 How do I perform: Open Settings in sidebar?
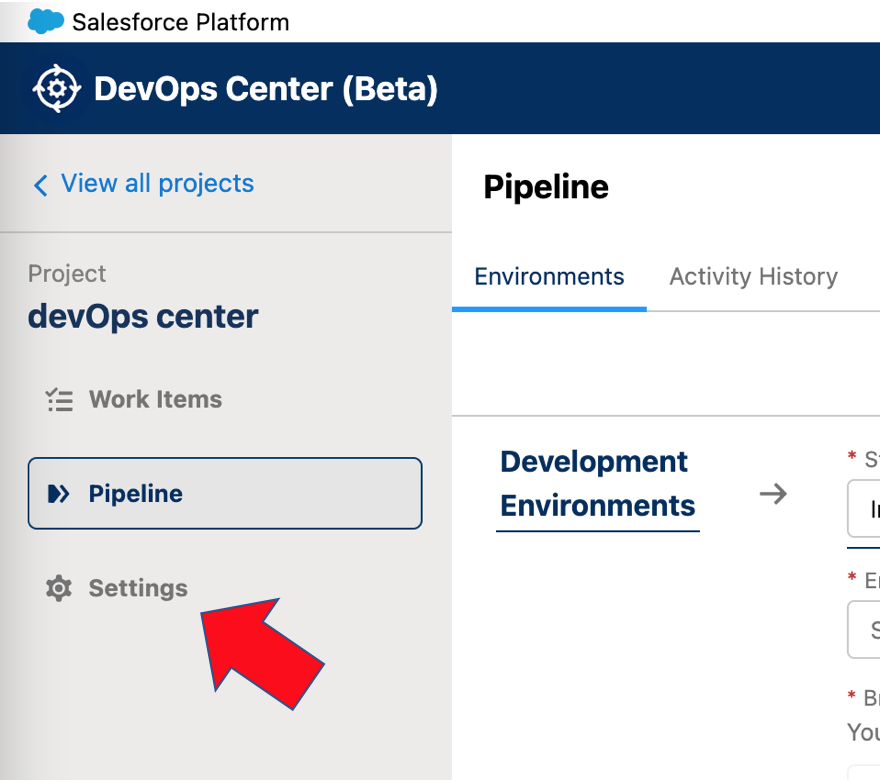138,588
